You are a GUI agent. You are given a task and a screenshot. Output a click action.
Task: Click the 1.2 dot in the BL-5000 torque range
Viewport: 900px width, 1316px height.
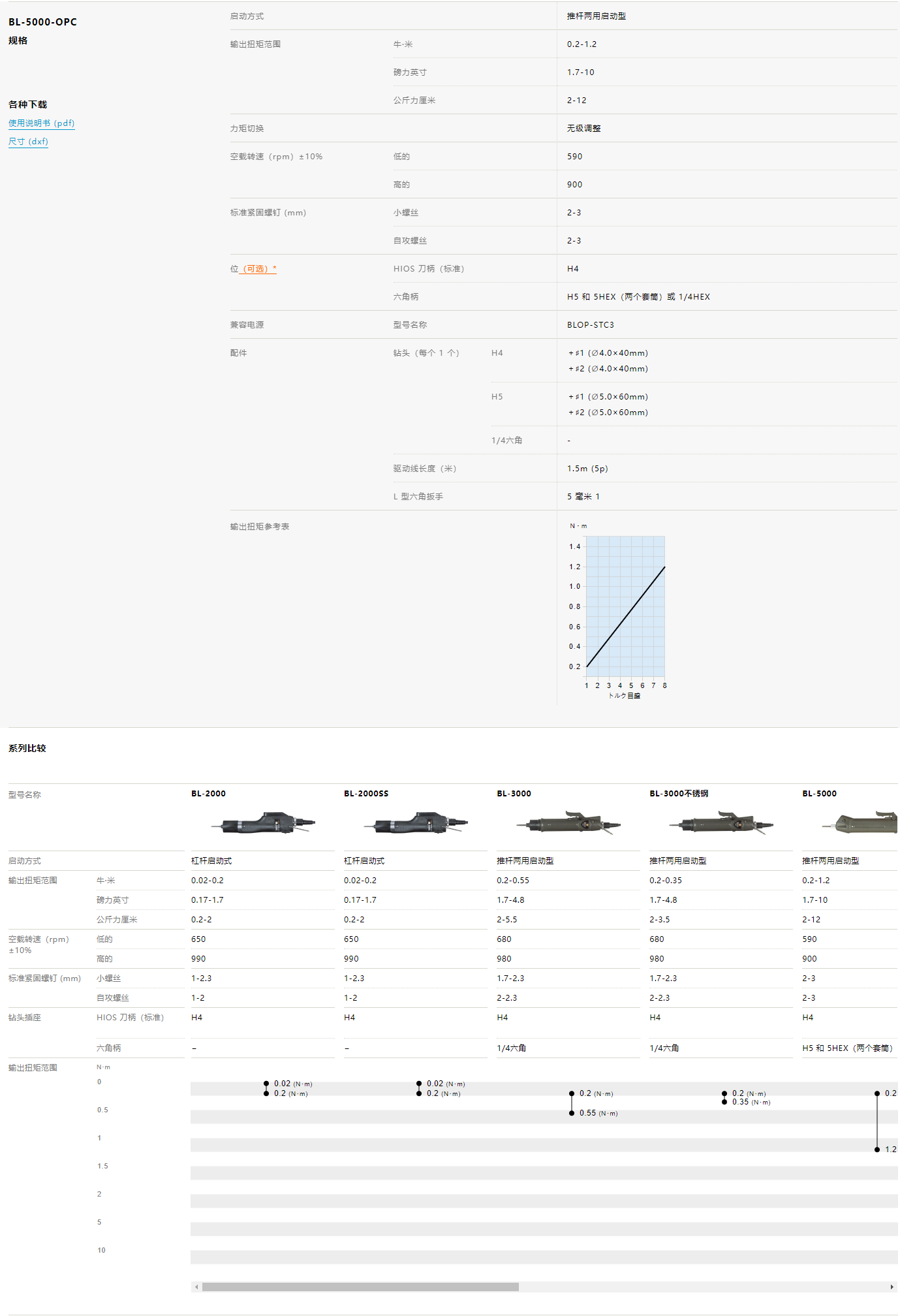877,1150
